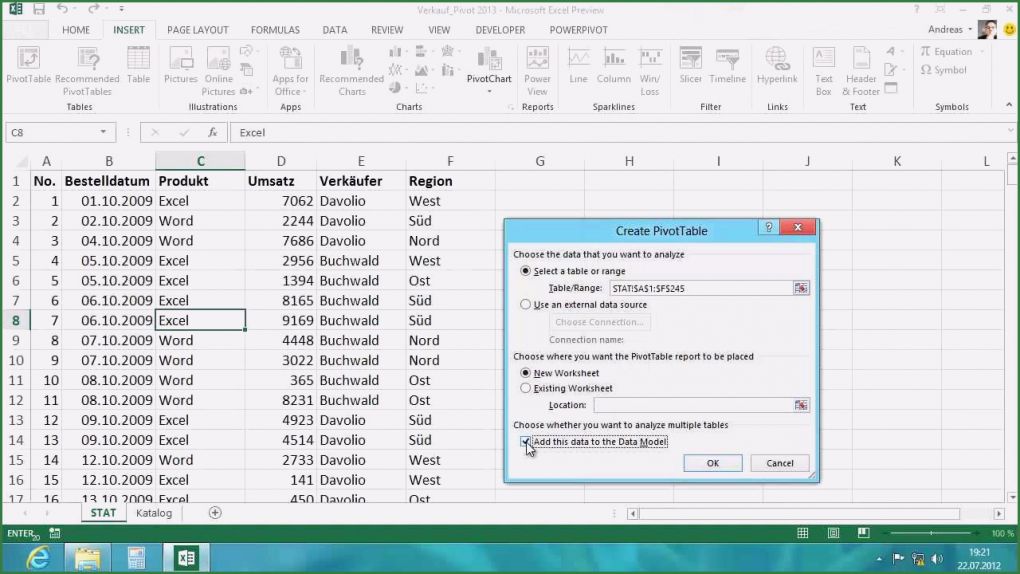Viewport: 1020px width, 574px height.
Task: Collapse the ribbon with the arrow
Action: (1009, 105)
